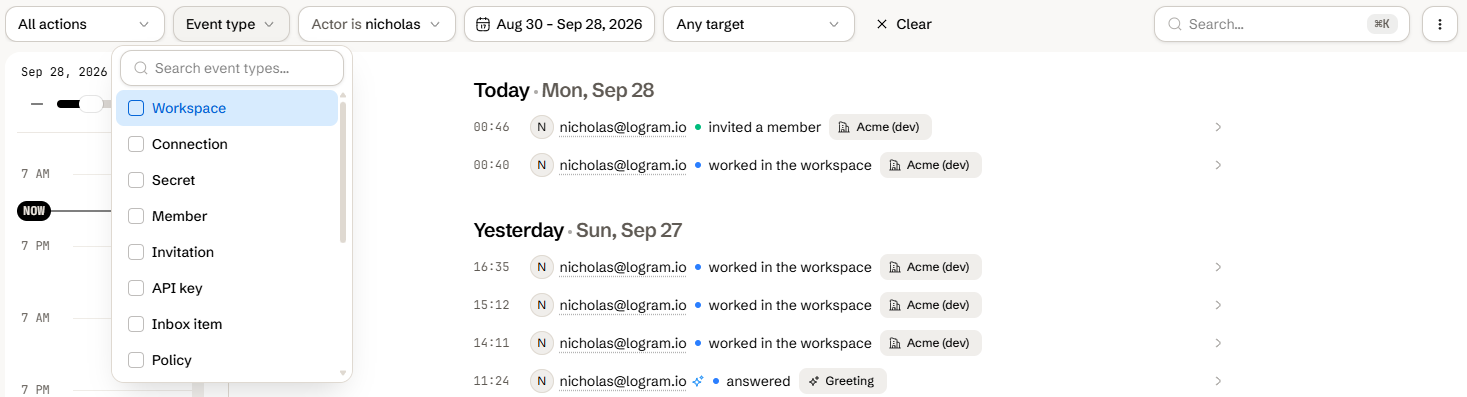Click the X icon beside Clear

point(882,24)
